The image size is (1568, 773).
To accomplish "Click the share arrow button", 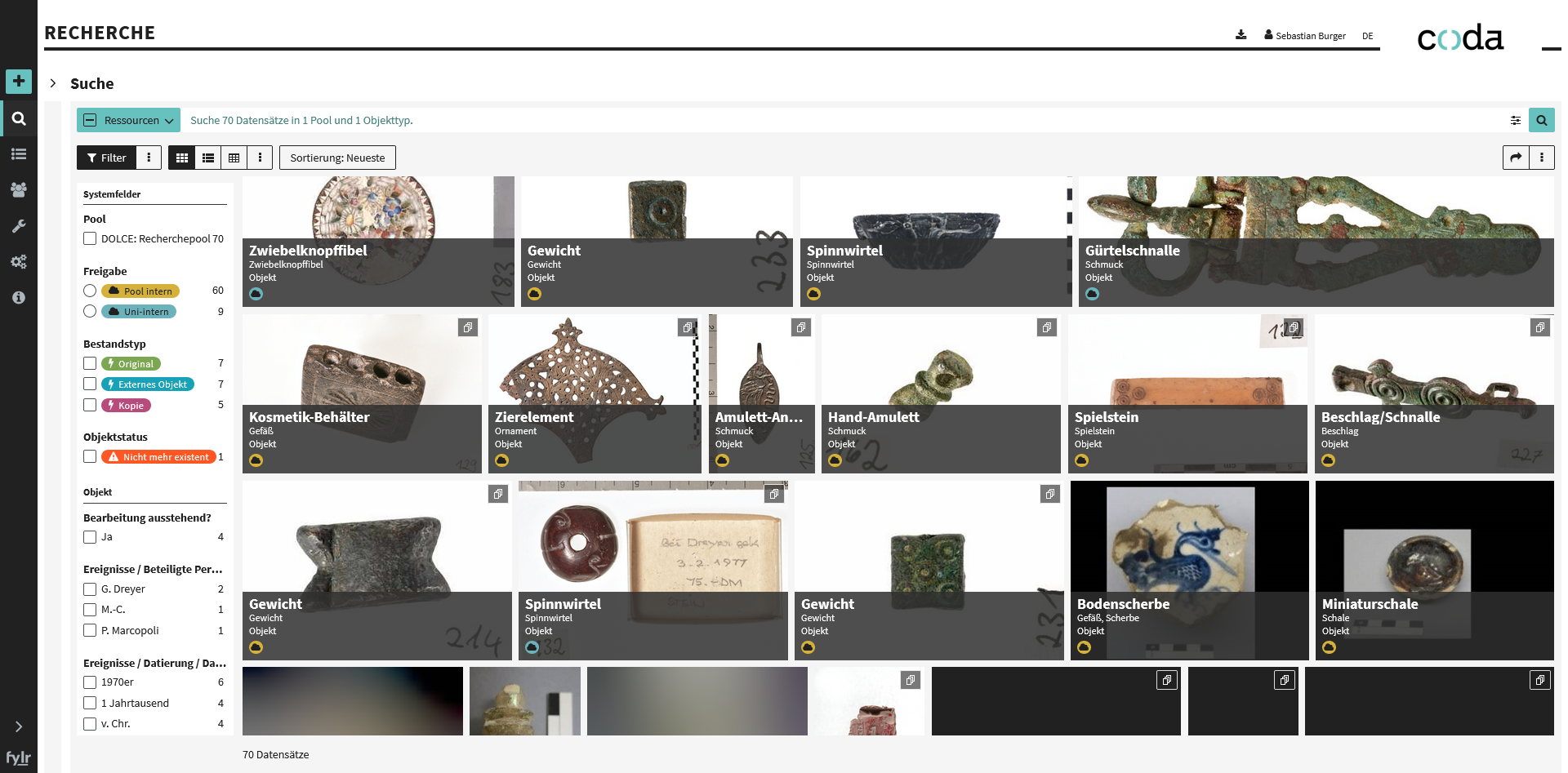I will click(1516, 158).
